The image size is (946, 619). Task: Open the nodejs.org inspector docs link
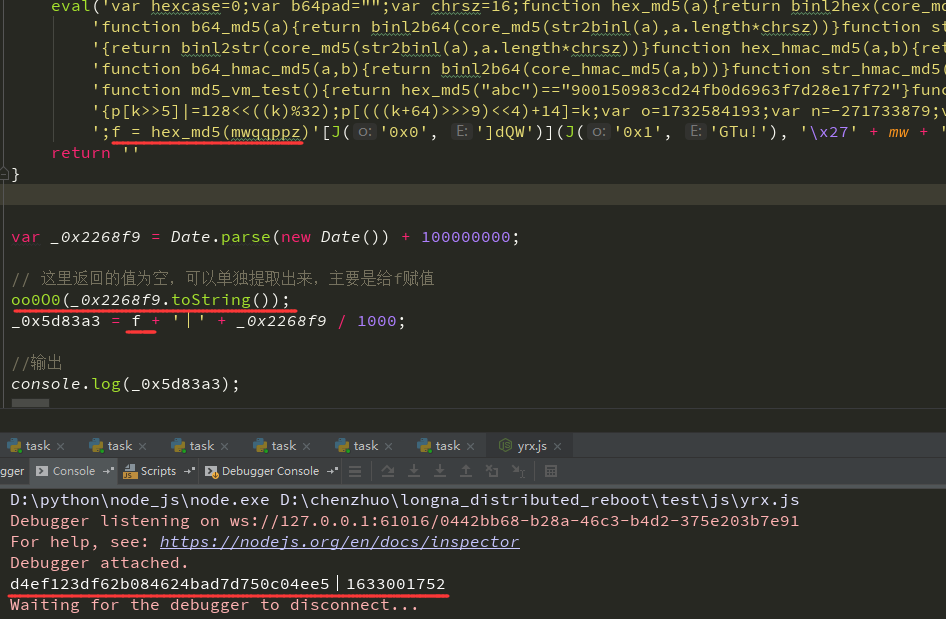[x=339, y=542]
